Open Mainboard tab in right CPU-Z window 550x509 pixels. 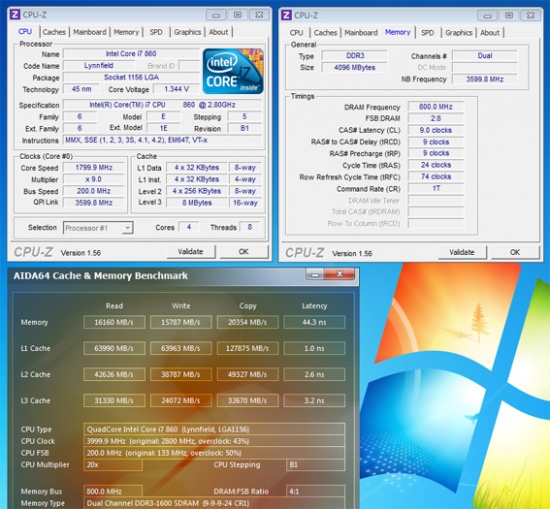click(x=361, y=33)
